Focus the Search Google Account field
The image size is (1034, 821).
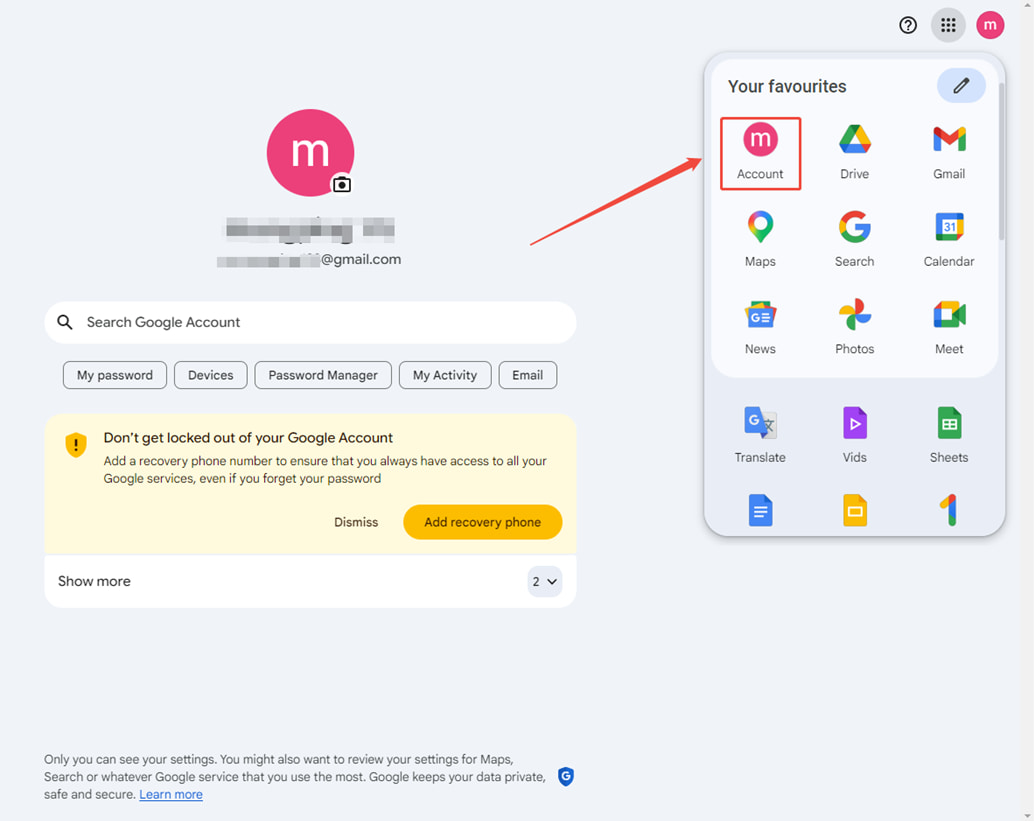point(310,322)
